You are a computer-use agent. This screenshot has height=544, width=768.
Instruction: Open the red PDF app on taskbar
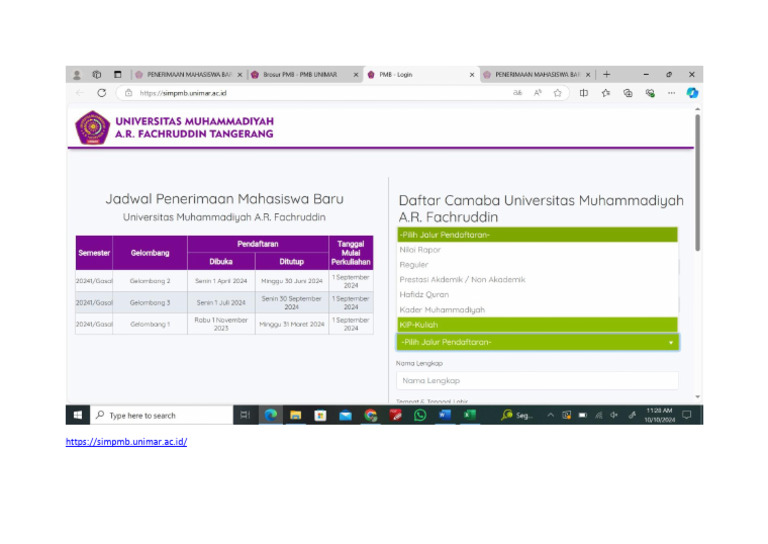pyautogui.click(x=395, y=415)
